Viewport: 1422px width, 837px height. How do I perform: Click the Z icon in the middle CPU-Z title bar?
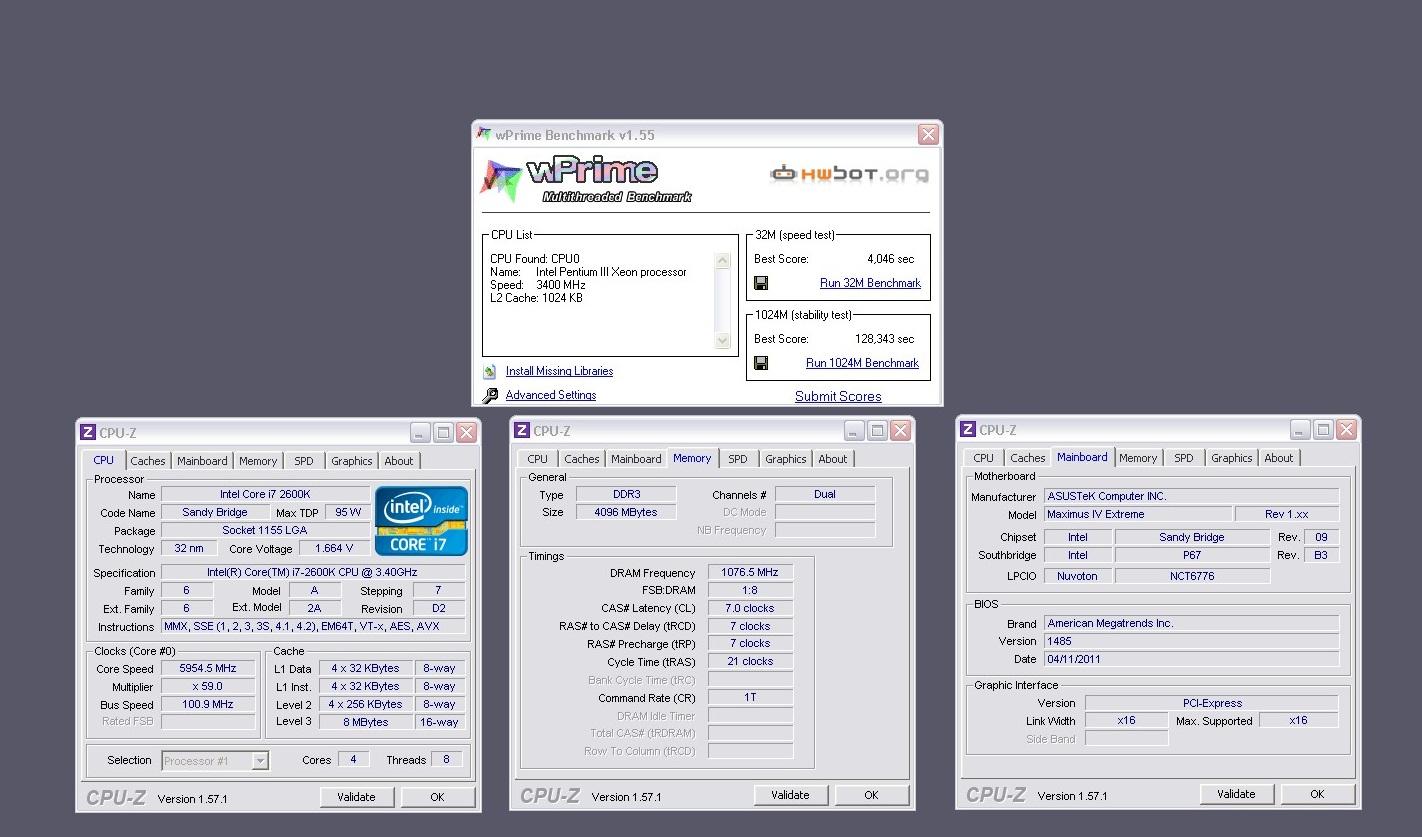(x=522, y=430)
